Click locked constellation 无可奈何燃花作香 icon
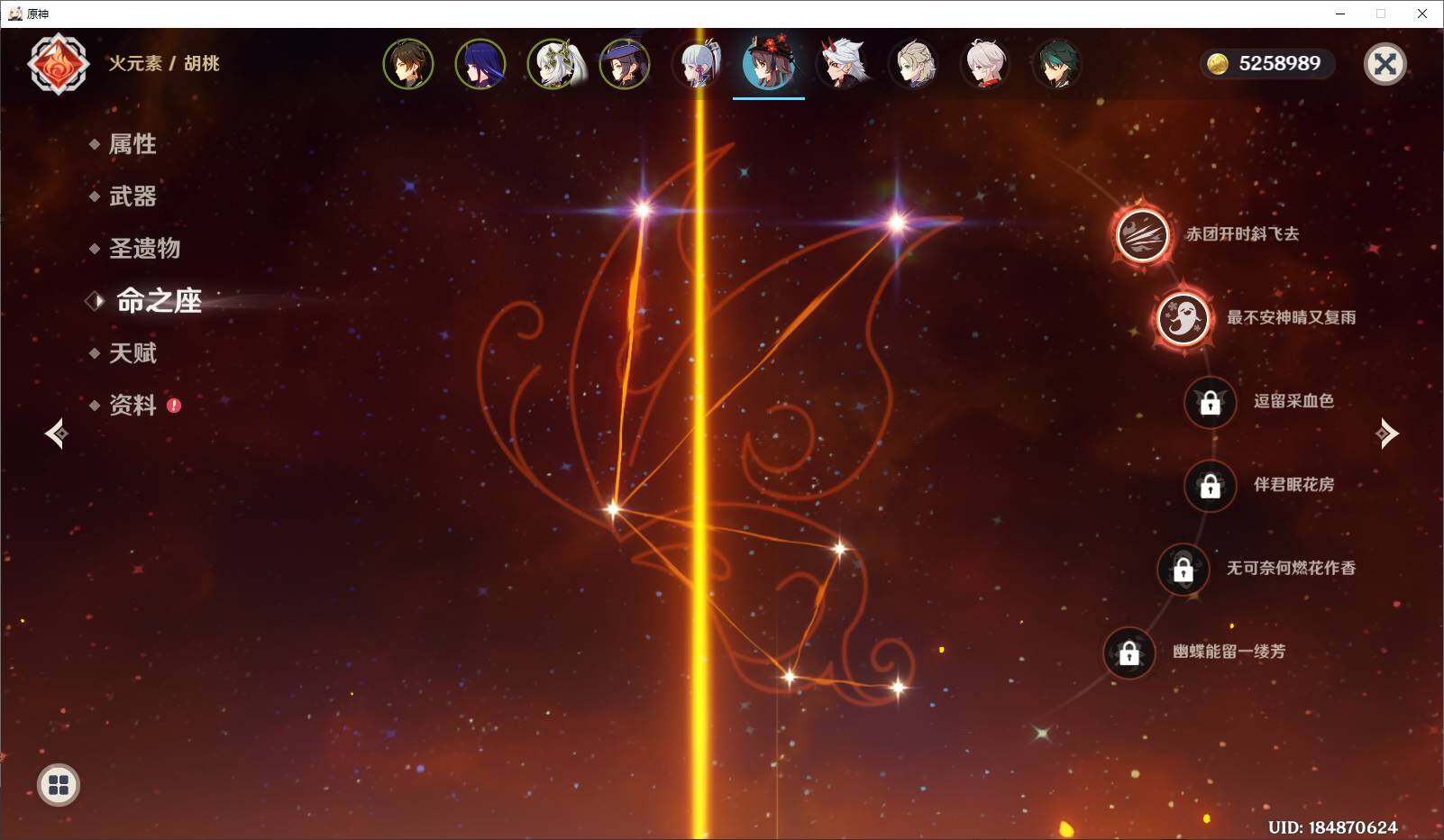The width and height of the screenshot is (1444, 840). pyautogui.click(x=1184, y=569)
